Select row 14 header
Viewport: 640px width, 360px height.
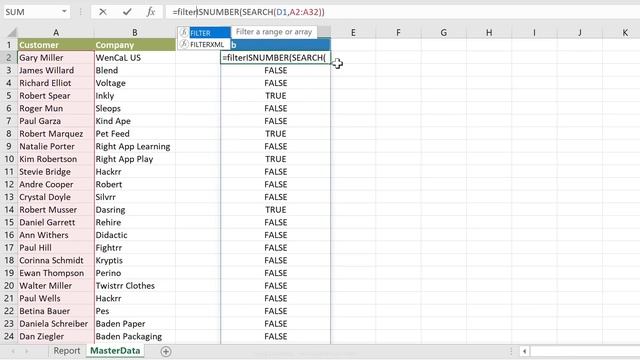click(9, 209)
